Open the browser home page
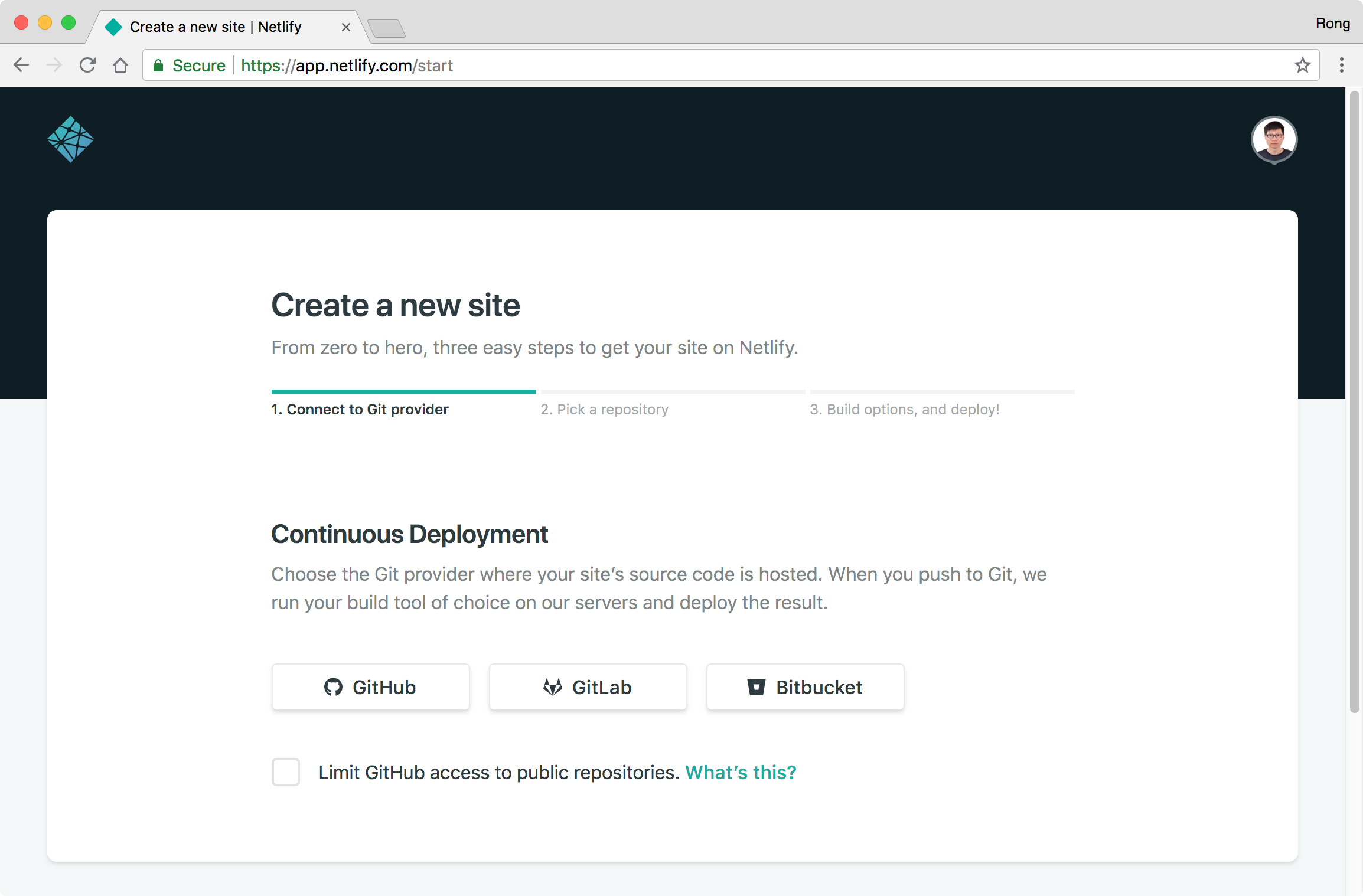1363x896 pixels. click(120, 65)
